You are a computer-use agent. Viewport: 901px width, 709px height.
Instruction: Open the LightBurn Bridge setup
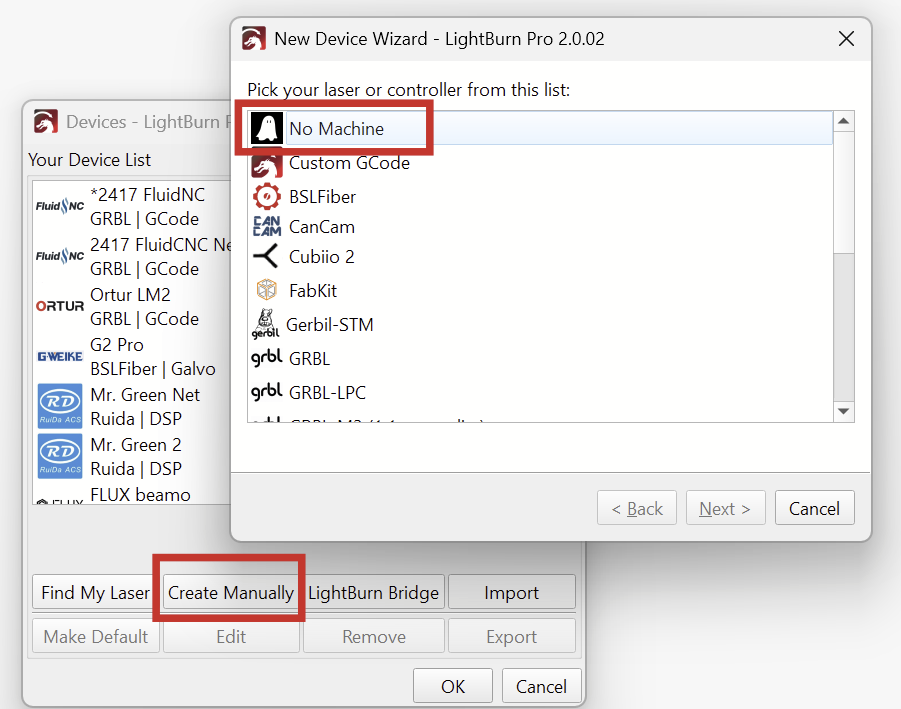click(374, 593)
